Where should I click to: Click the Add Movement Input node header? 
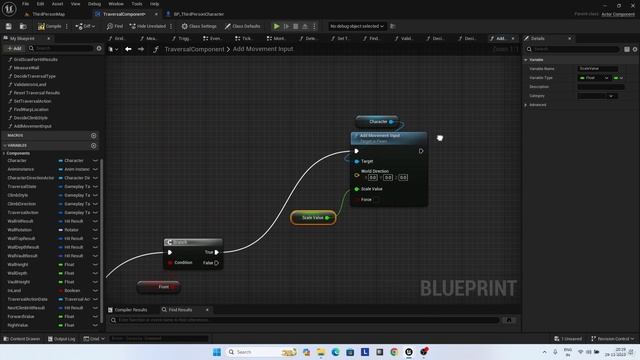(389, 138)
